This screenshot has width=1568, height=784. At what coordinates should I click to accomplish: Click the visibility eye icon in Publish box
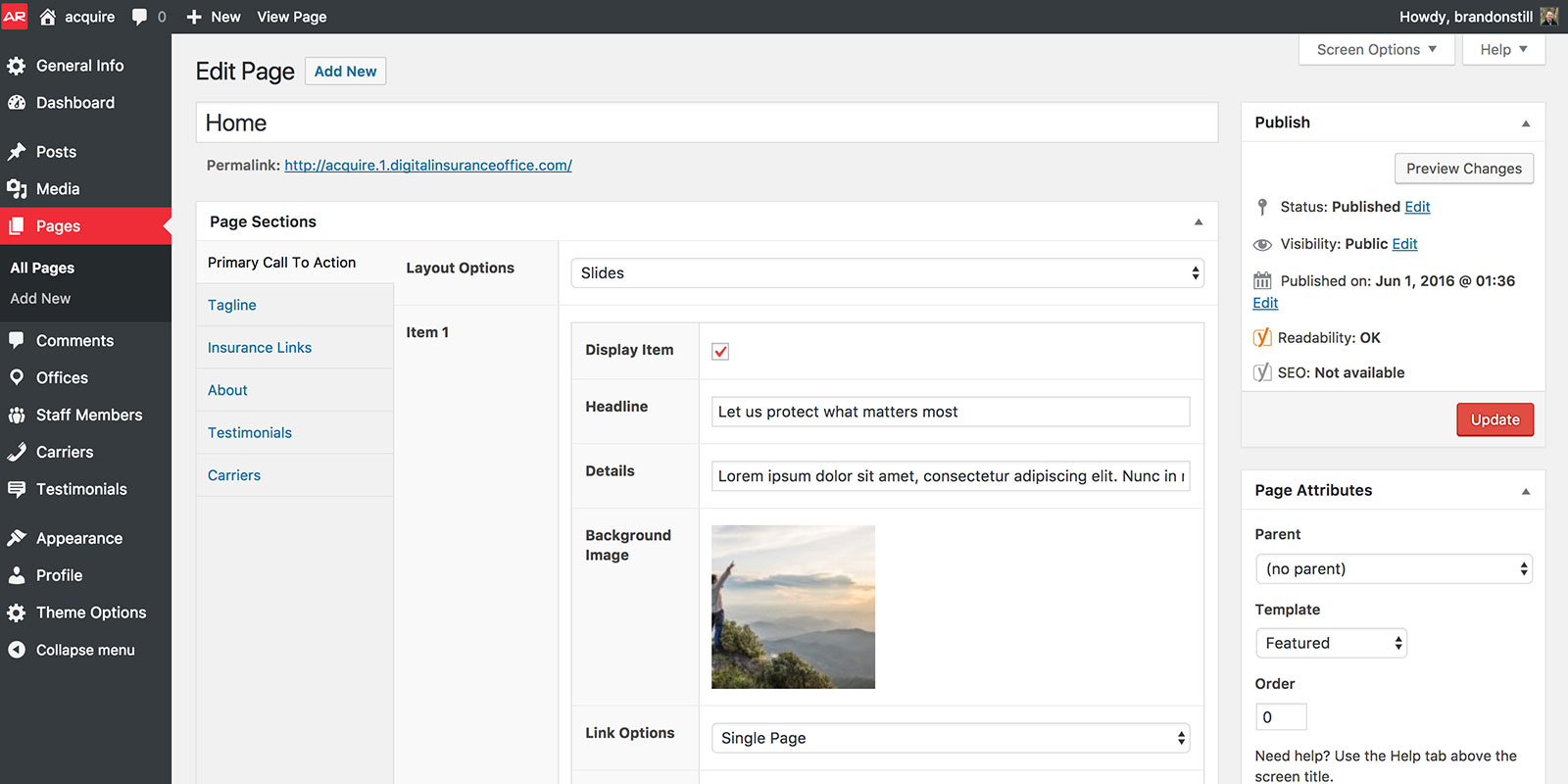[1262, 244]
